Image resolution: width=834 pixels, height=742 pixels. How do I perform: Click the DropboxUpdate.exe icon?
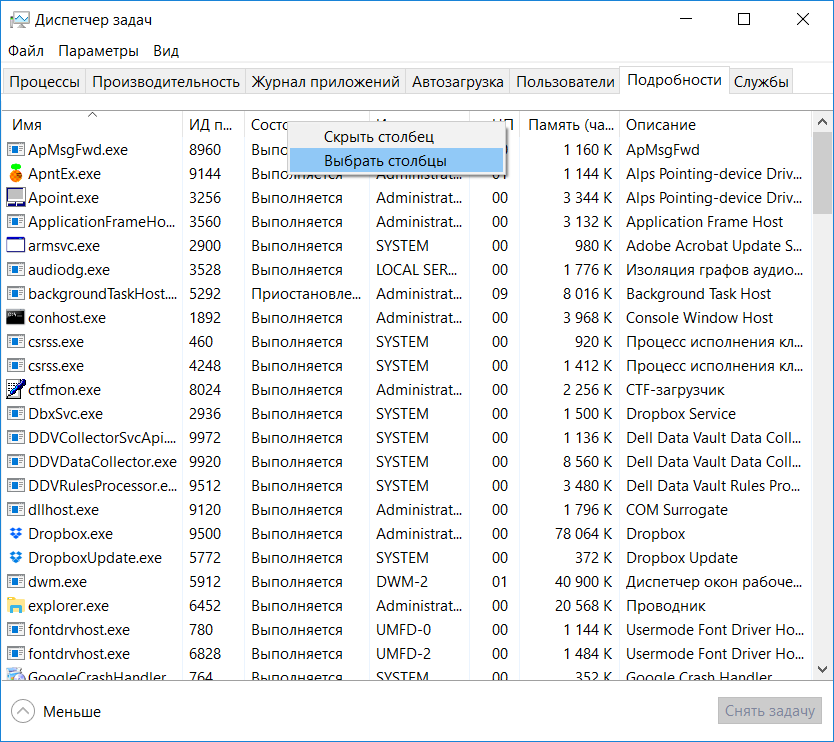16,558
